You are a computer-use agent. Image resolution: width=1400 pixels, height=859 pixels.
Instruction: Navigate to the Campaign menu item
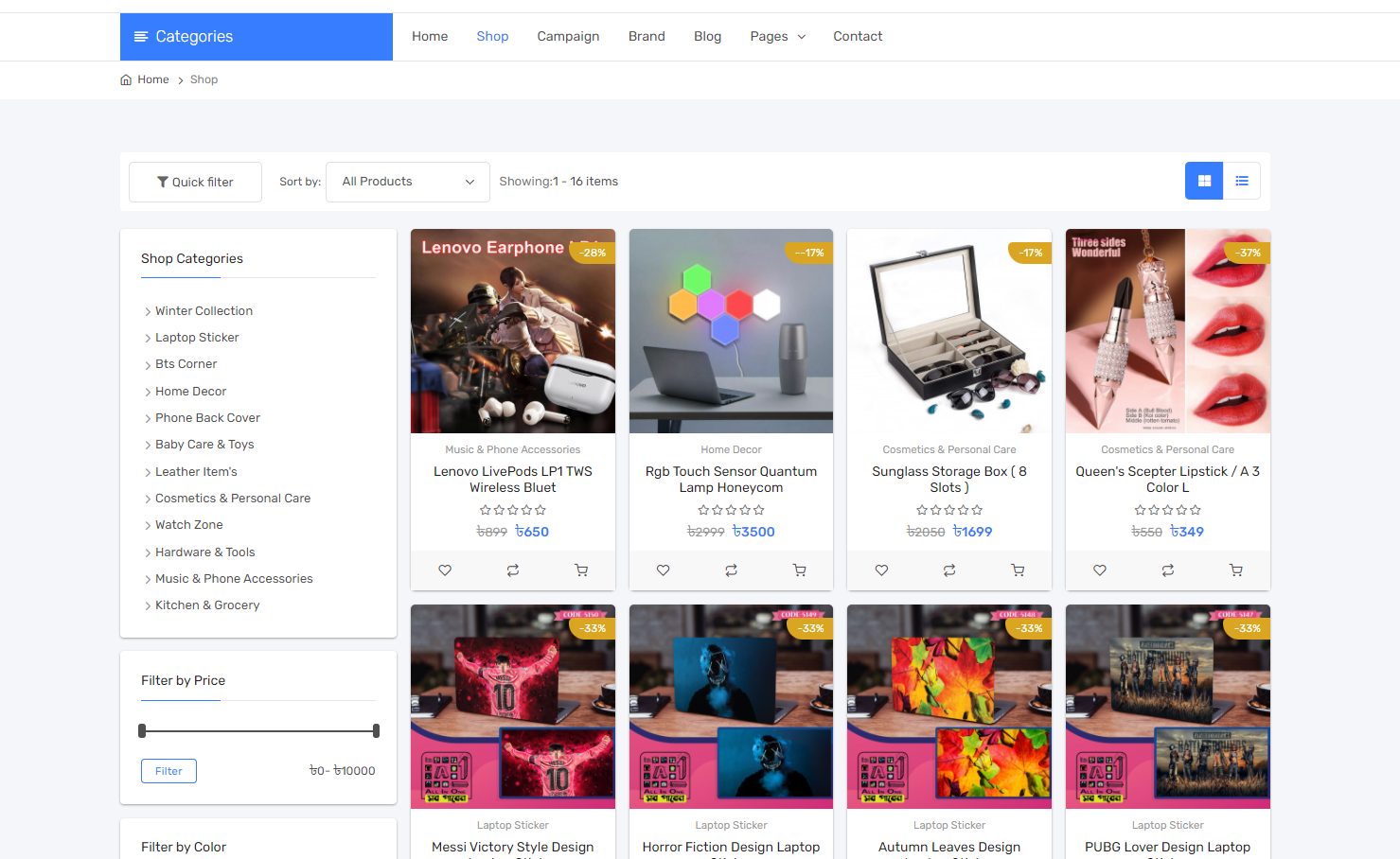click(x=568, y=36)
